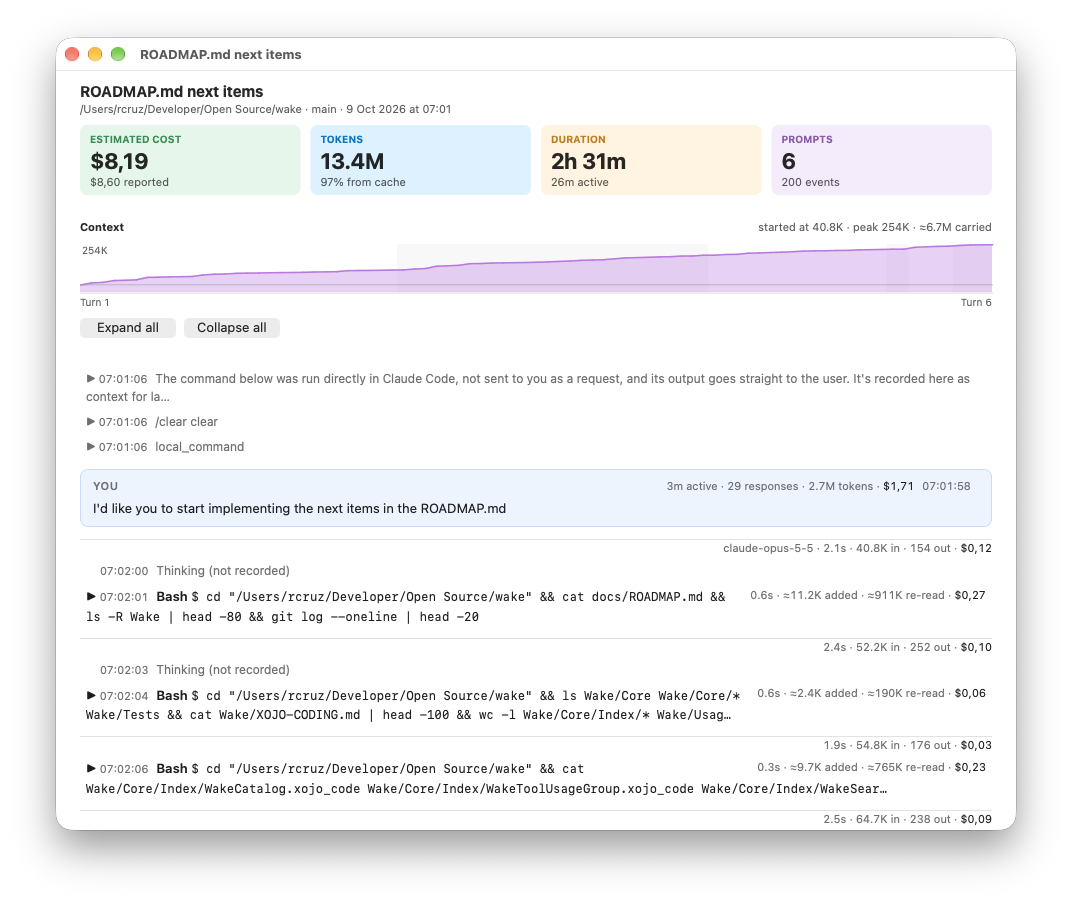The height and width of the screenshot is (904, 1072).
Task: Click the 07:02:03 Thinking (not recorded) row
Action: coord(195,670)
